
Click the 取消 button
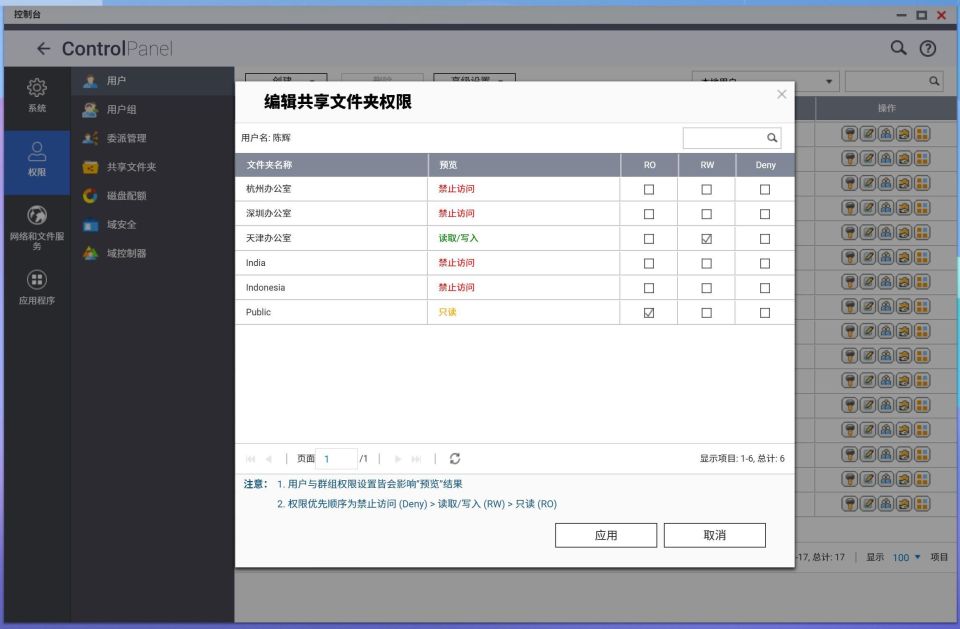pyautogui.click(x=714, y=535)
